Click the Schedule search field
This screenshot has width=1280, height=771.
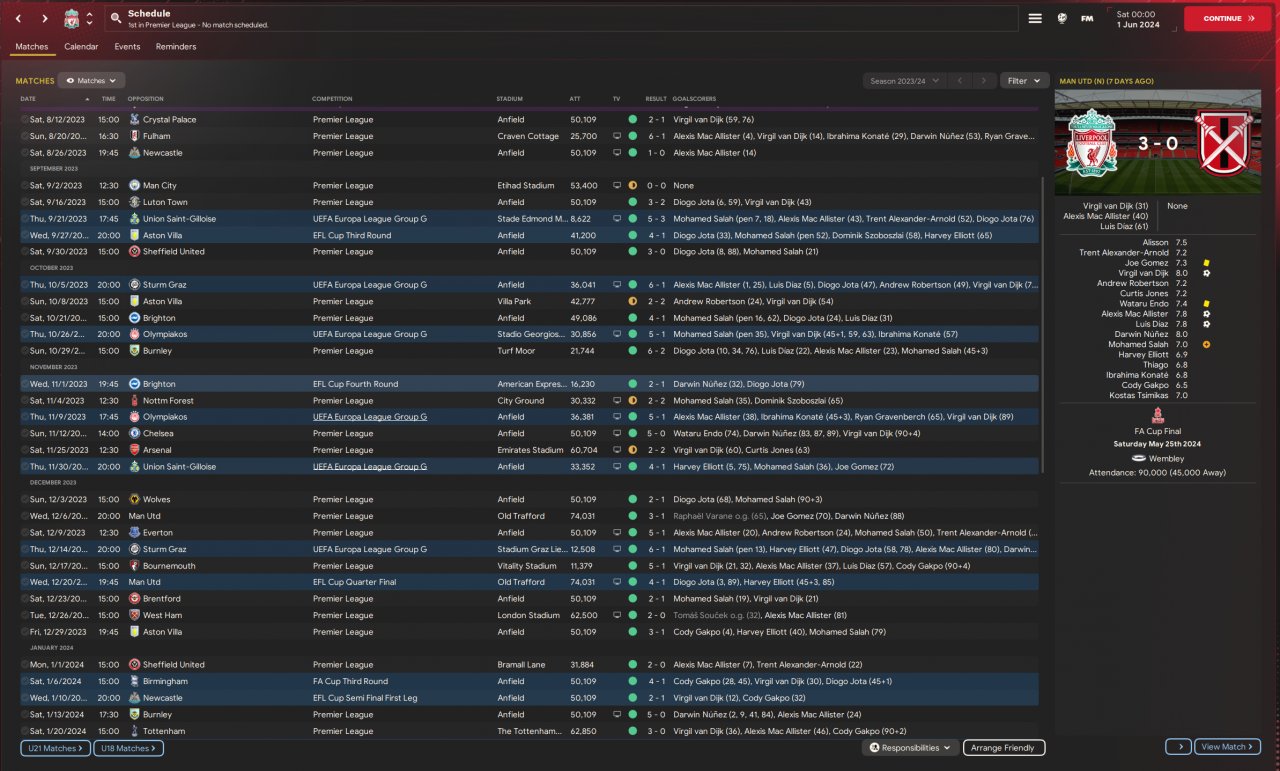pyautogui.click(x=563, y=18)
